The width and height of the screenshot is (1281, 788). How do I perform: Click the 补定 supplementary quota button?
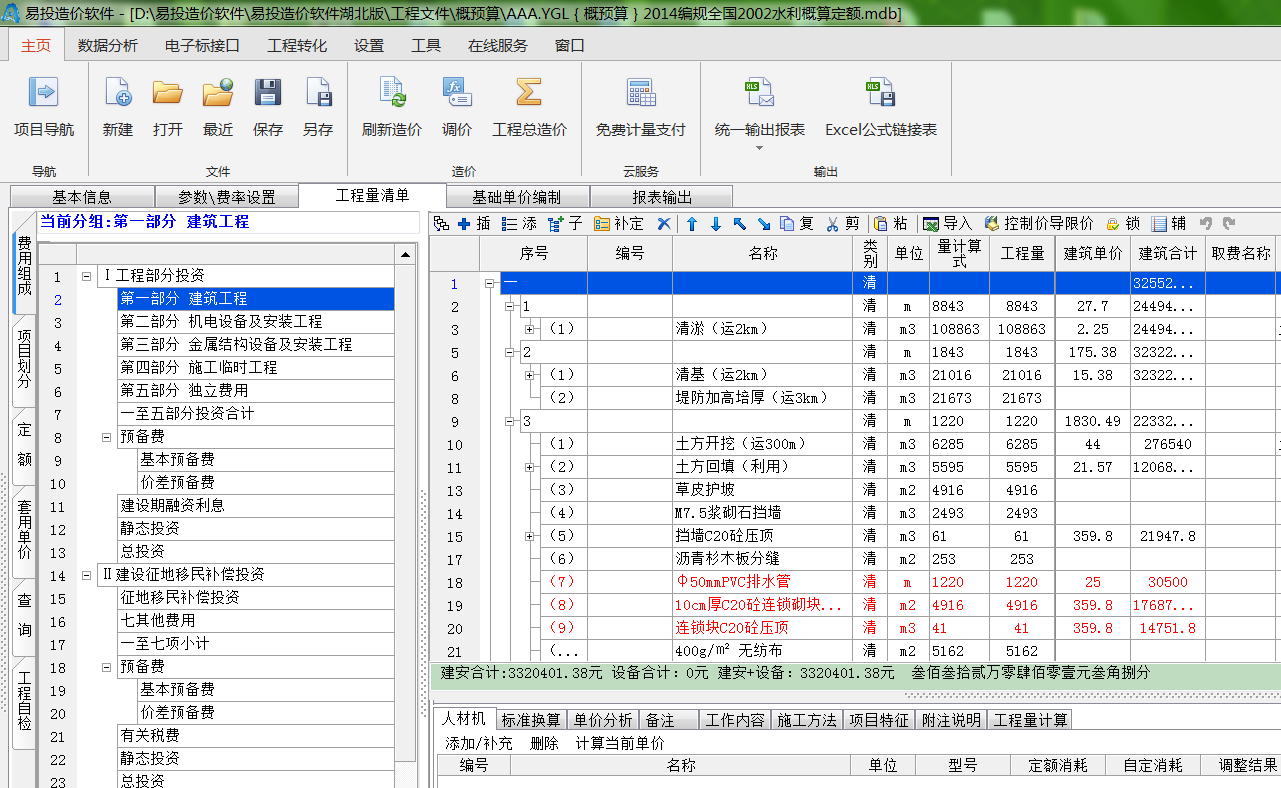point(619,224)
